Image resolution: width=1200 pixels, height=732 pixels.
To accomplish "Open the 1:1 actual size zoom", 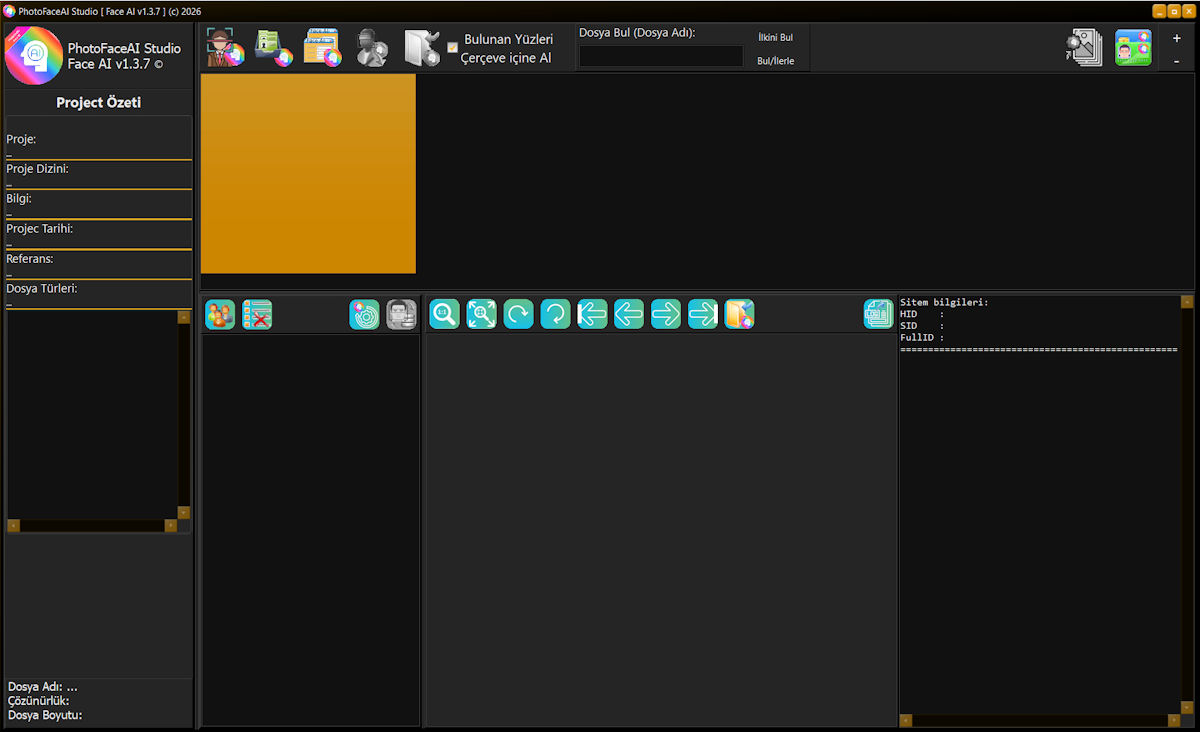I will click(444, 314).
